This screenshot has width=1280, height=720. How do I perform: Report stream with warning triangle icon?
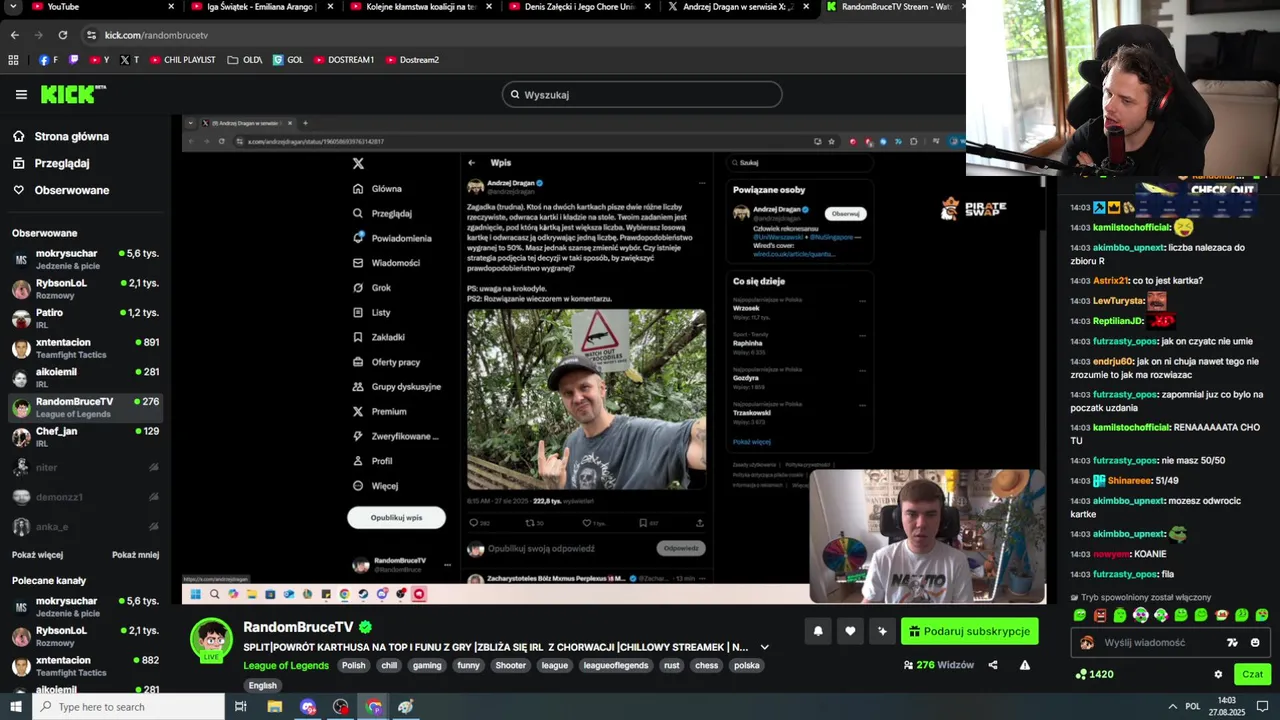pos(1025,665)
